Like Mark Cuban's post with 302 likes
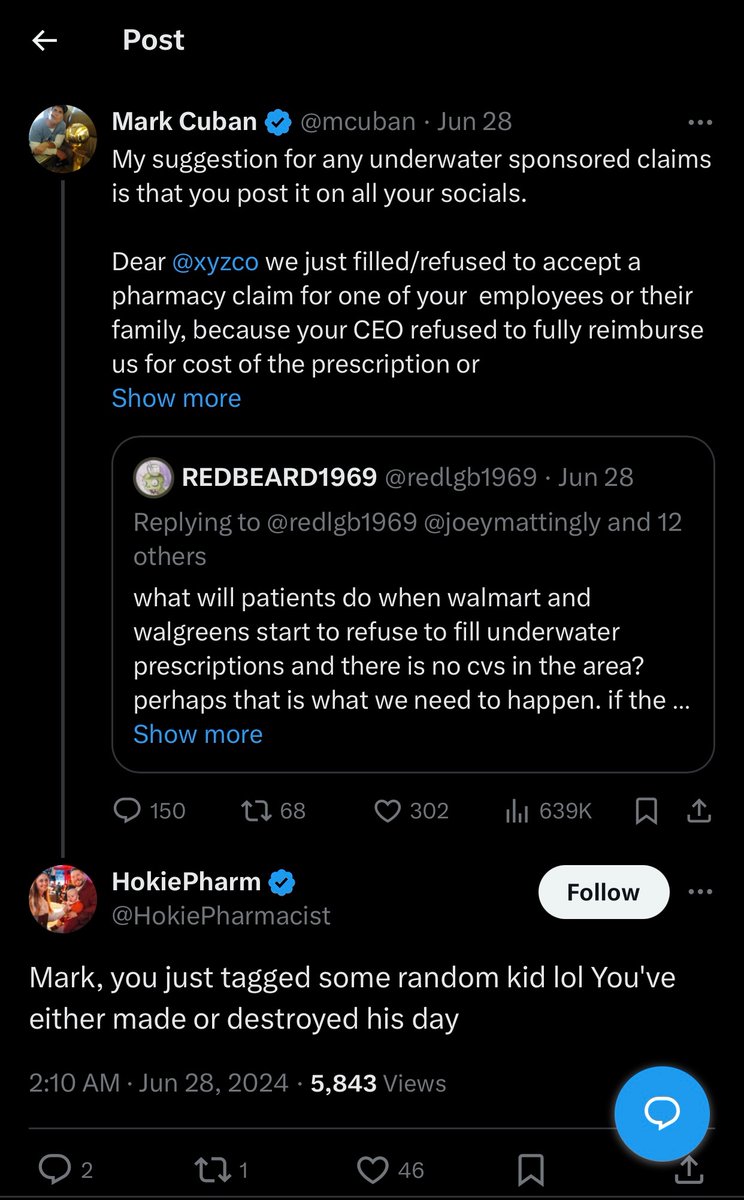Image resolution: width=744 pixels, height=1200 pixels. pos(411,810)
